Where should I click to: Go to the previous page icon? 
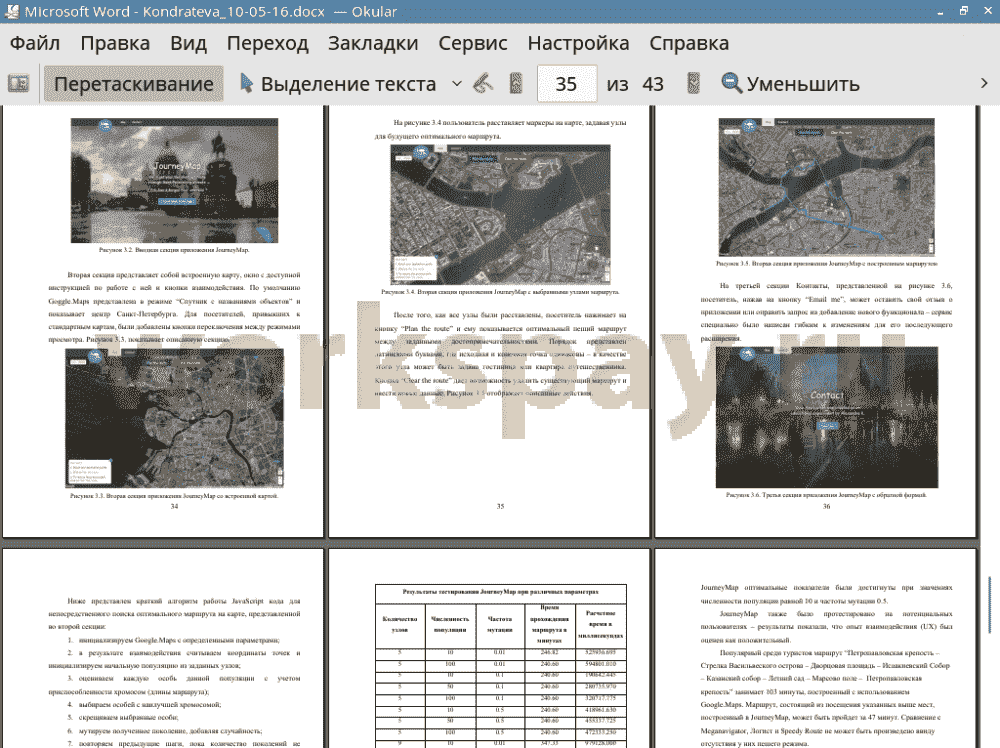tap(516, 84)
